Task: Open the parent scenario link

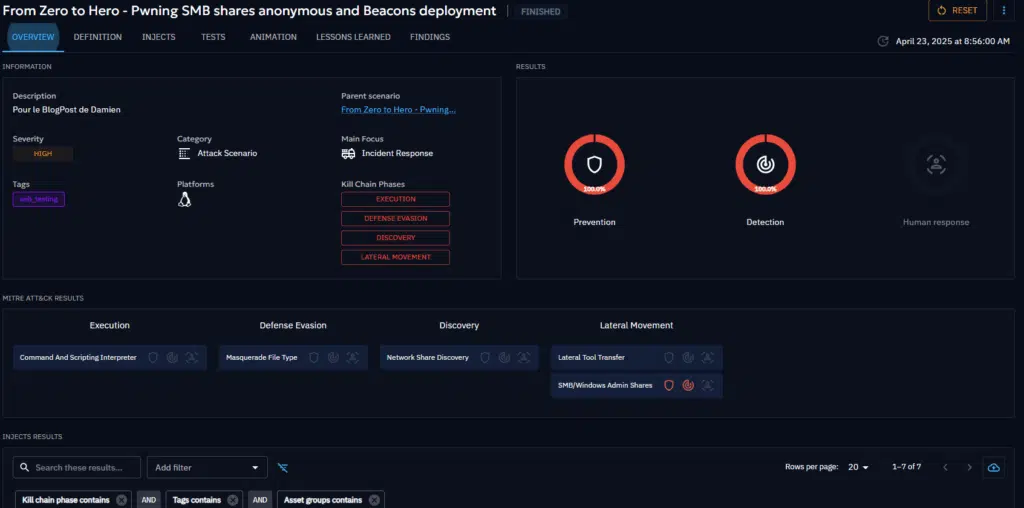Action: (x=398, y=110)
